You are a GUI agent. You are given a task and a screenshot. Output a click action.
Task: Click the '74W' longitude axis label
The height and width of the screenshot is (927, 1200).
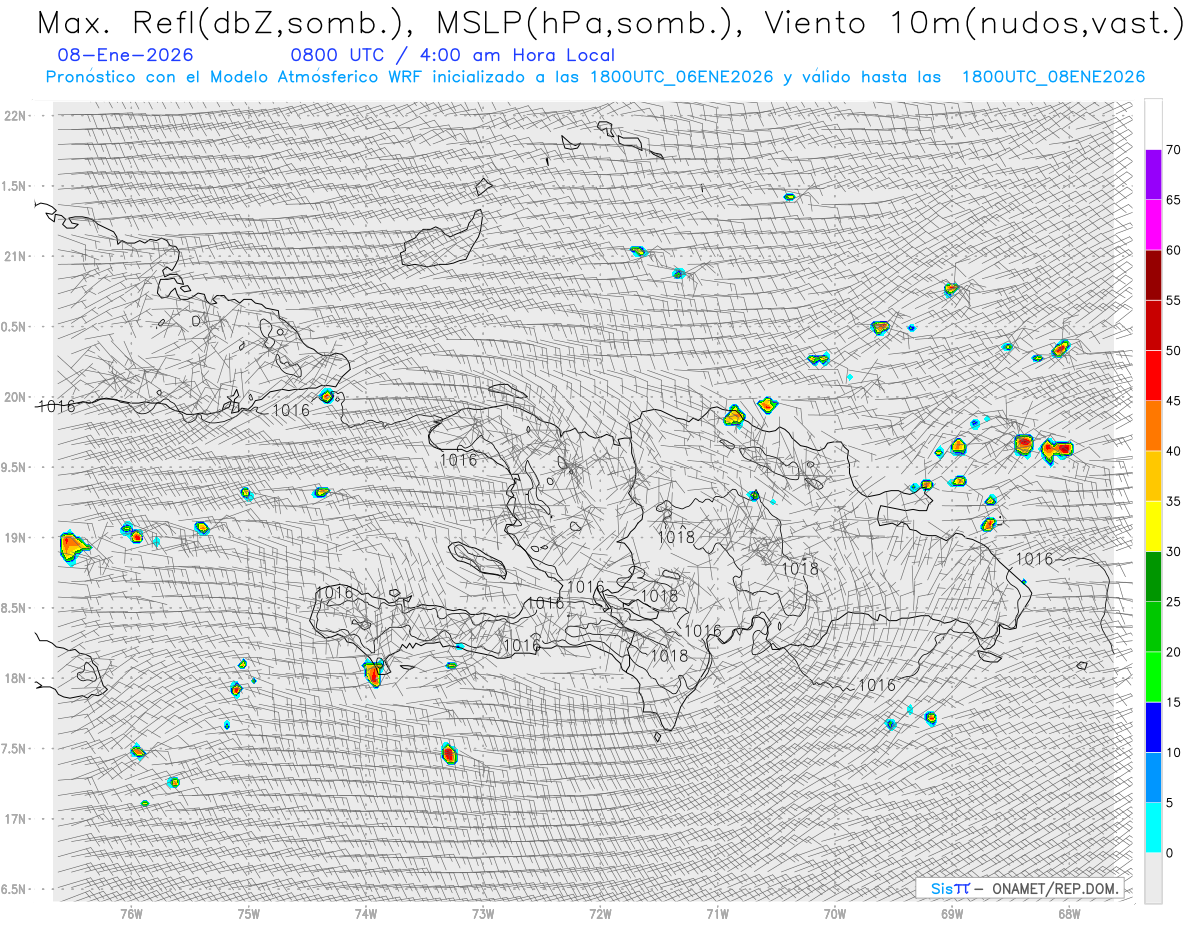point(366,913)
